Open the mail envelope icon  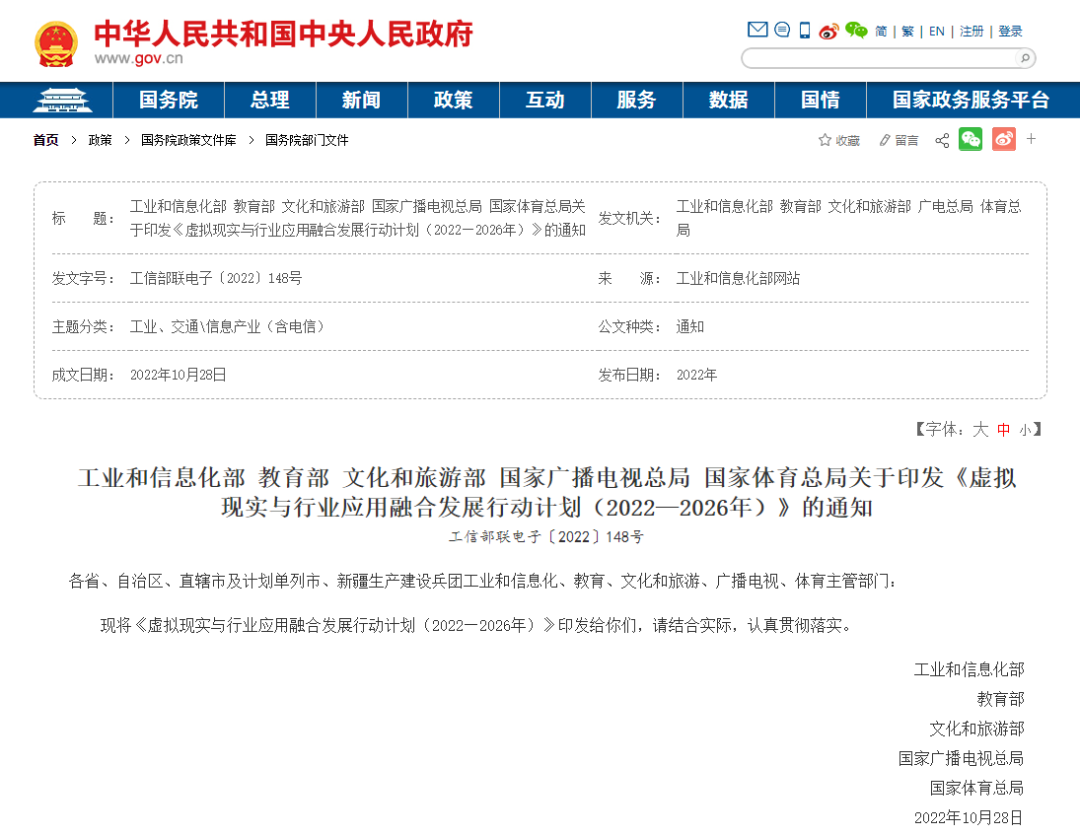758,30
